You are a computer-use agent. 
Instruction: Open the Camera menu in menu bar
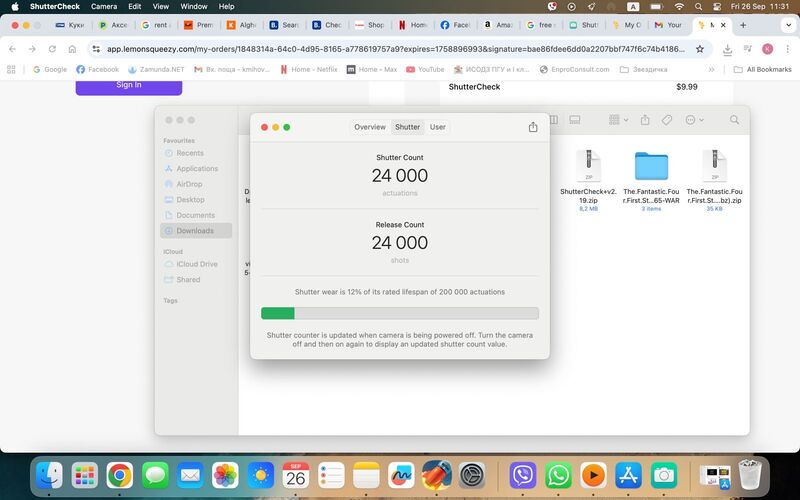(104, 6)
